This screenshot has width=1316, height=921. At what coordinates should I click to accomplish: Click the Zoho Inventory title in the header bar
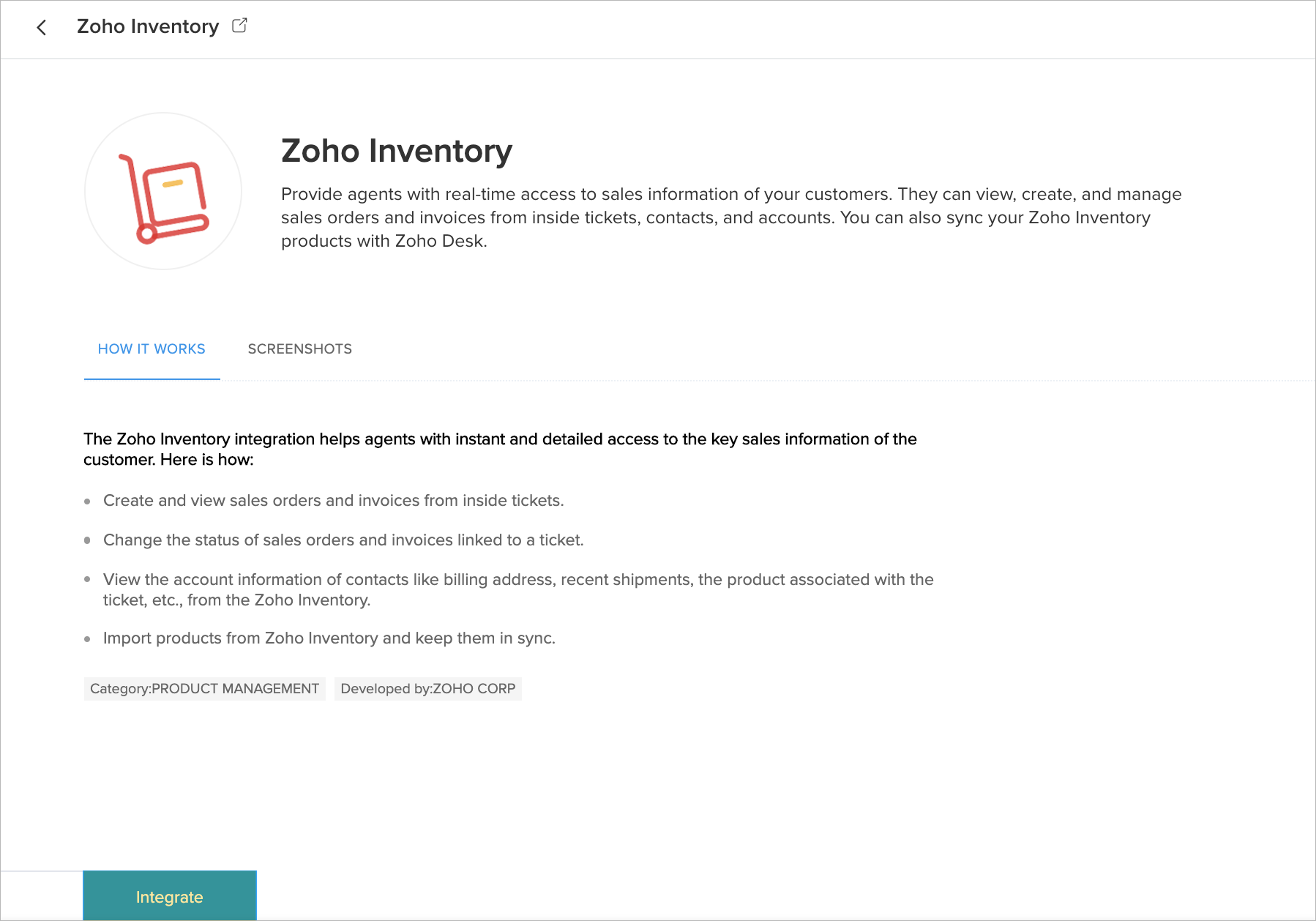[x=148, y=26]
